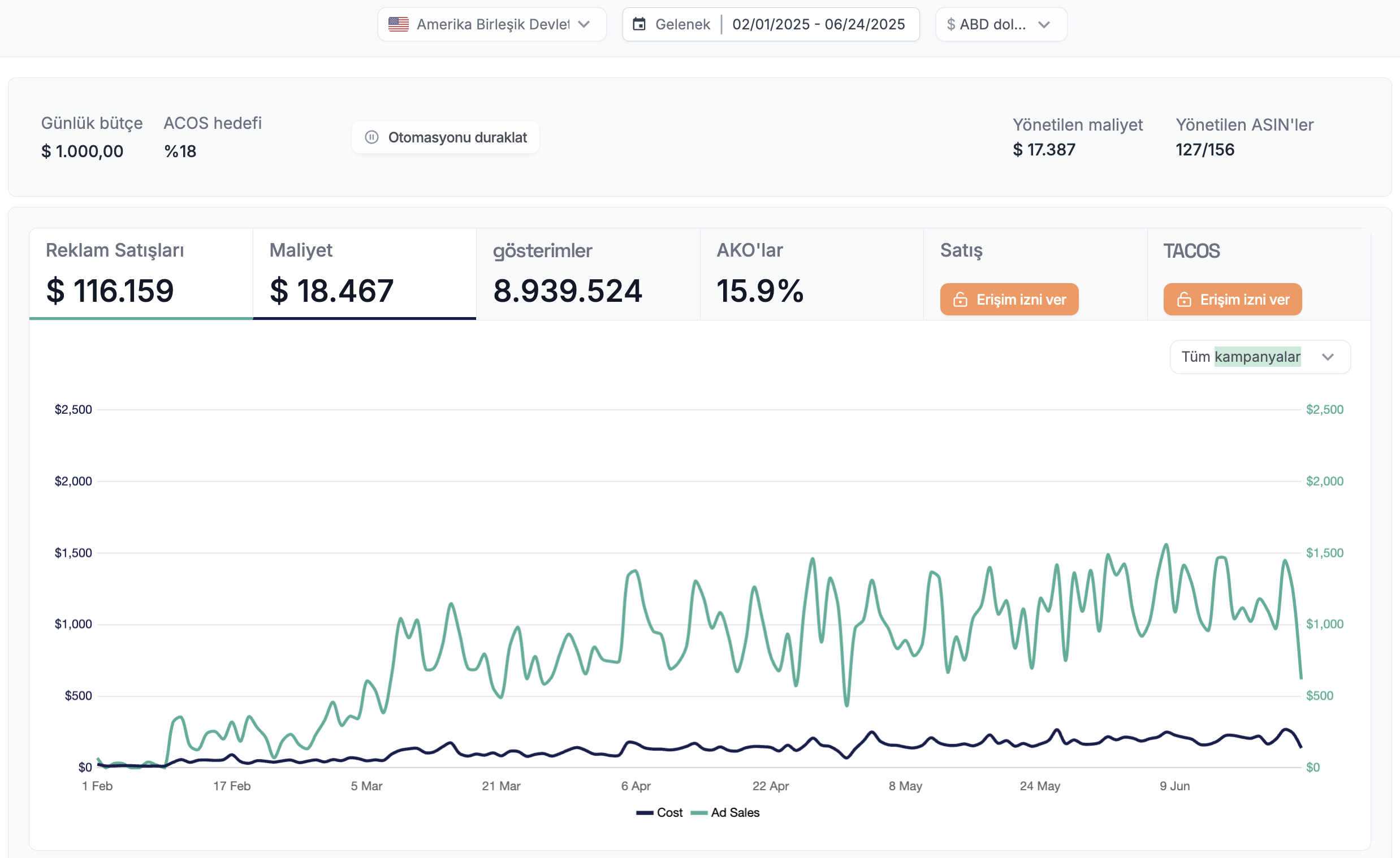The height and width of the screenshot is (858, 1400).
Task: Click lock icon under Satış
Action: pos(960,299)
